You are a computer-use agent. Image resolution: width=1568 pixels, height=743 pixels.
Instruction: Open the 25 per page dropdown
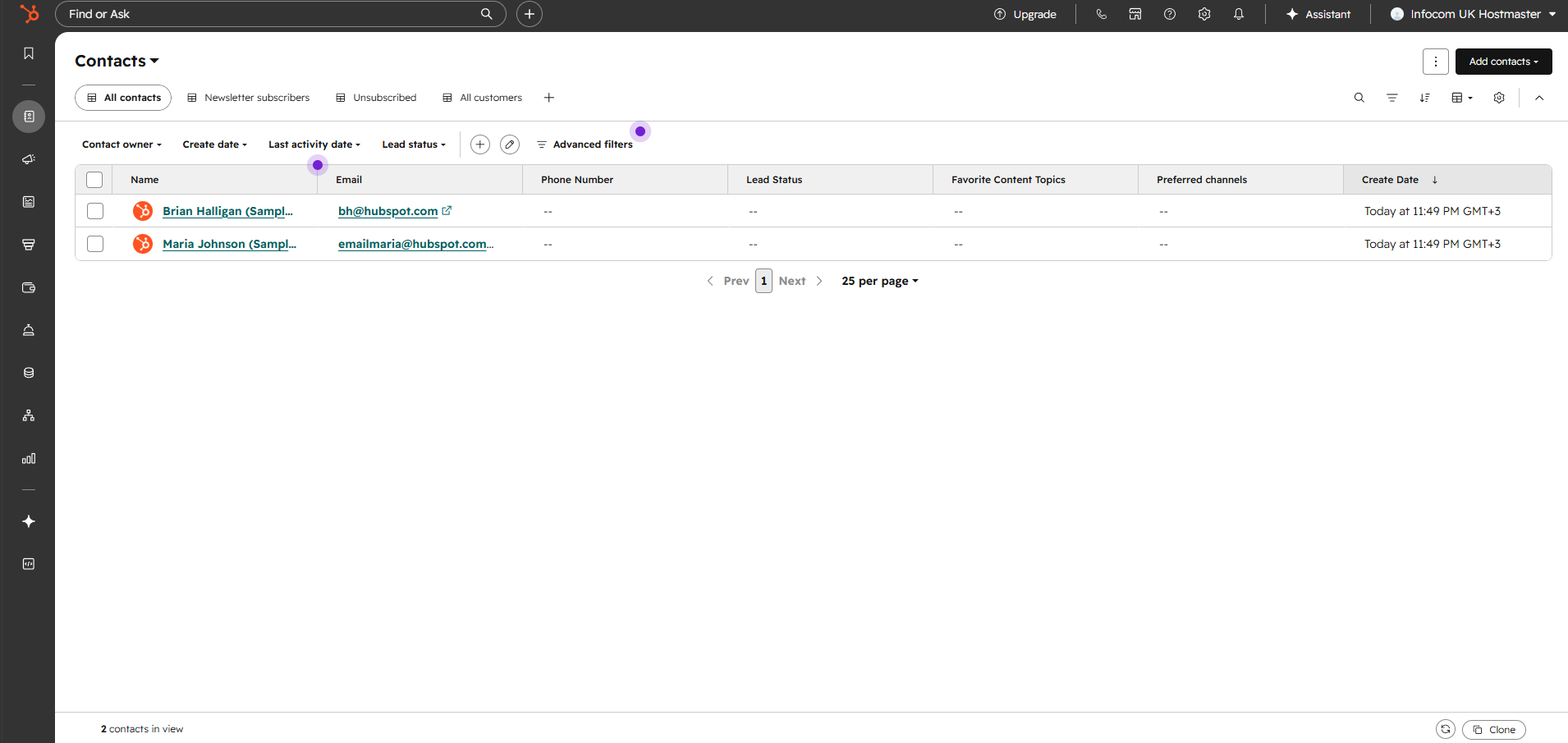880,281
